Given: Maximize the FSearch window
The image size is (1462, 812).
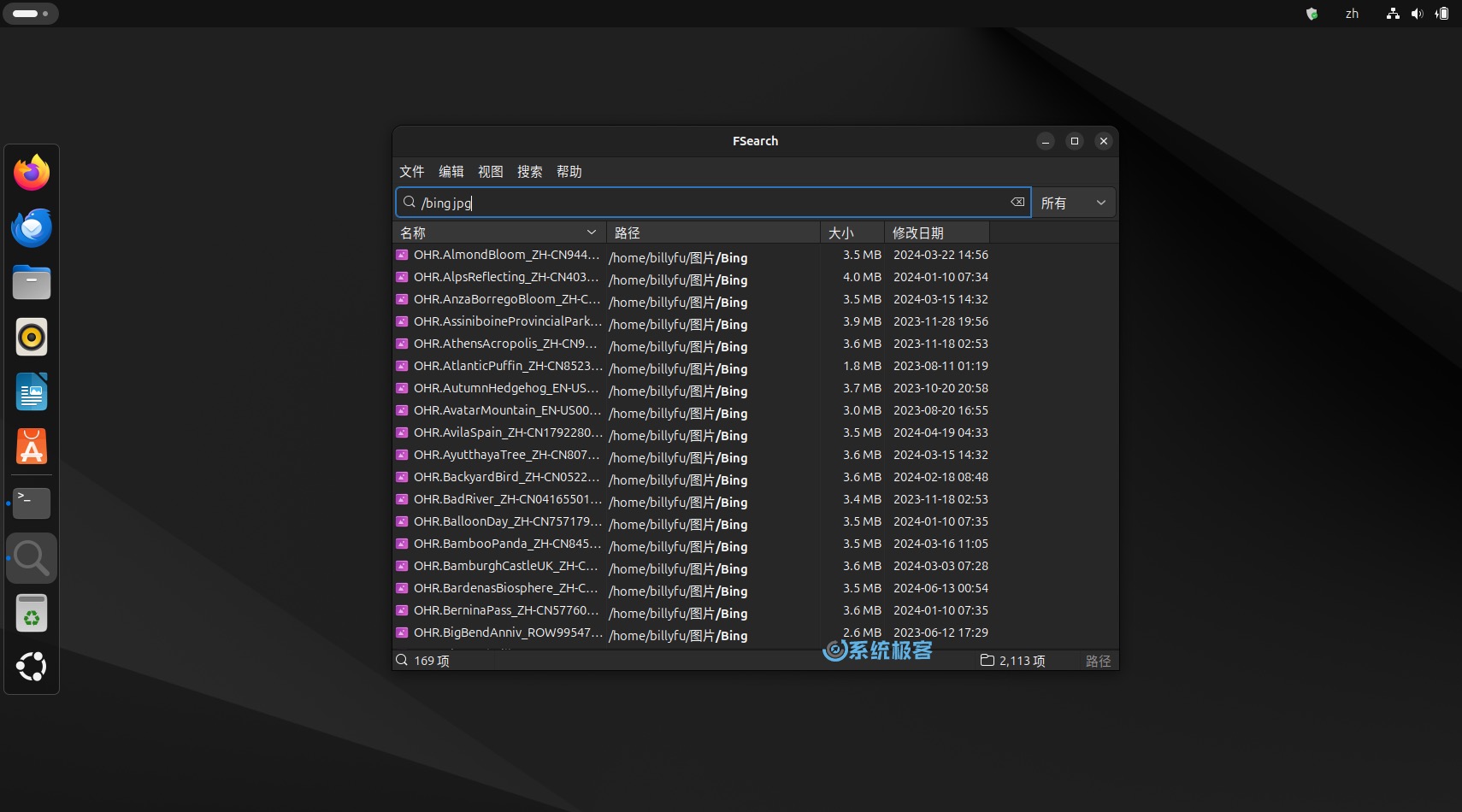Looking at the screenshot, I should point(1075,141).
